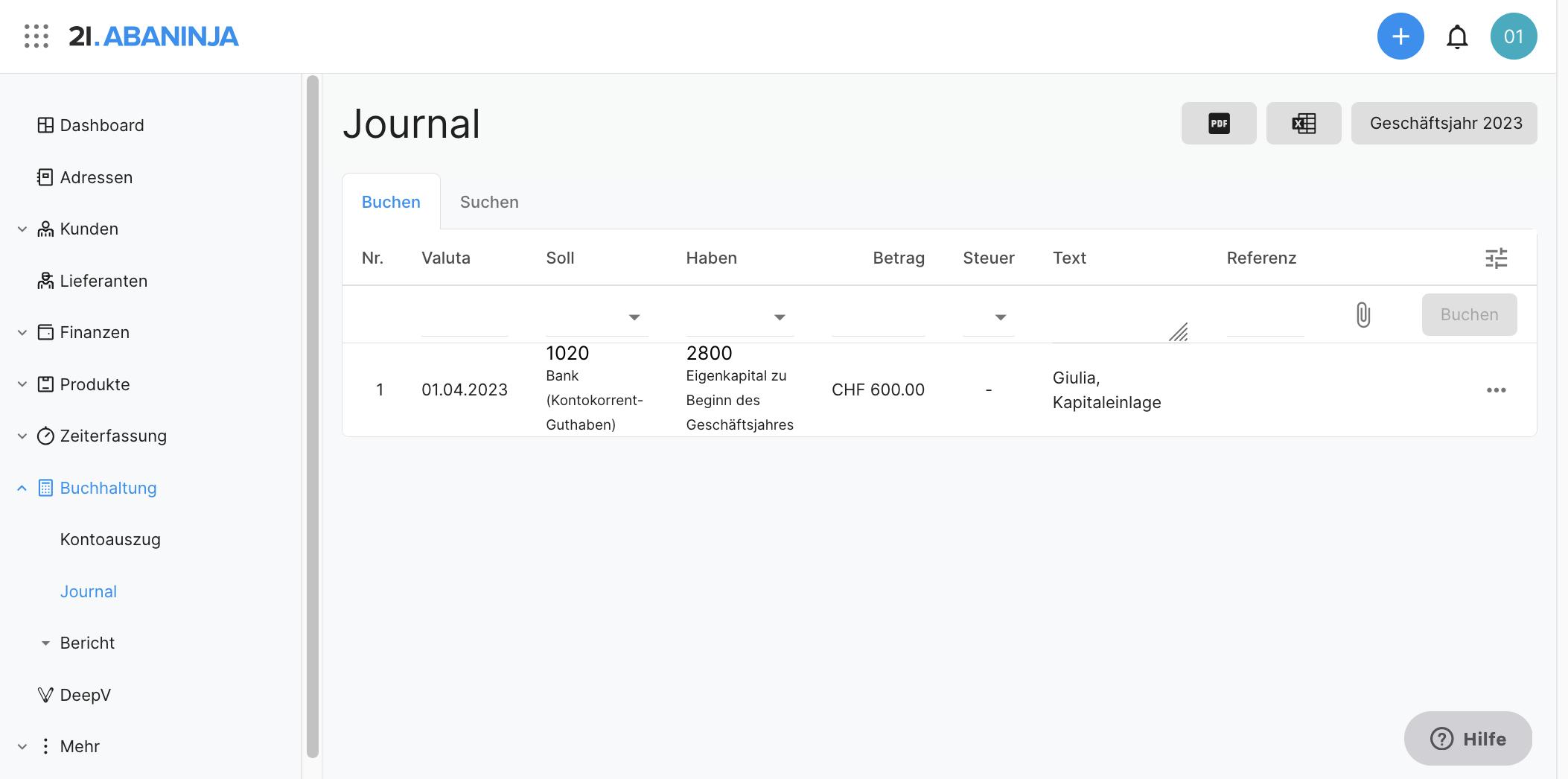The image size is (1568, 779).
Task: Click the blue plus add button
Action: pos(1400,36)
